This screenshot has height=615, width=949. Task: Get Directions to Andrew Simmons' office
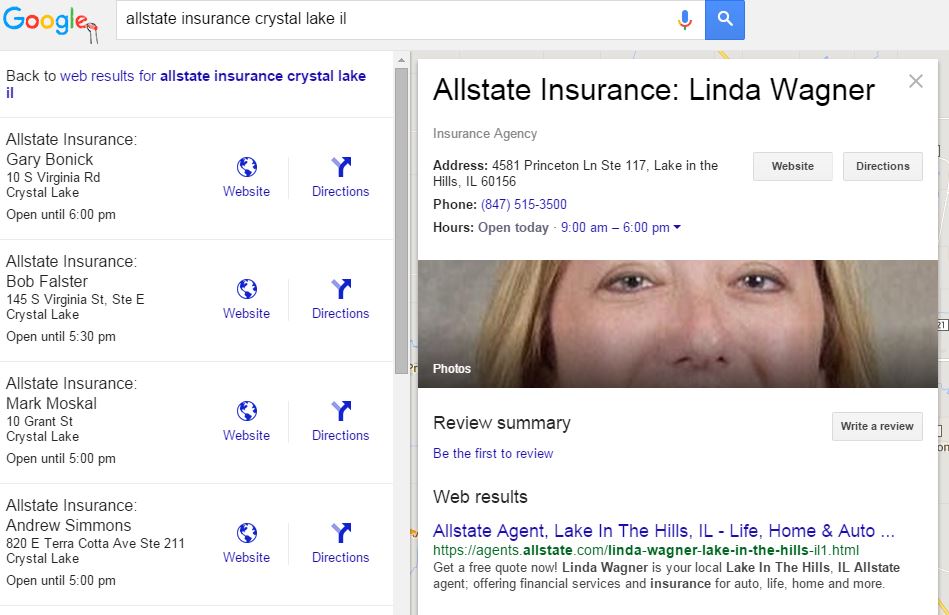pyautogui.click(x=340, y=534)
